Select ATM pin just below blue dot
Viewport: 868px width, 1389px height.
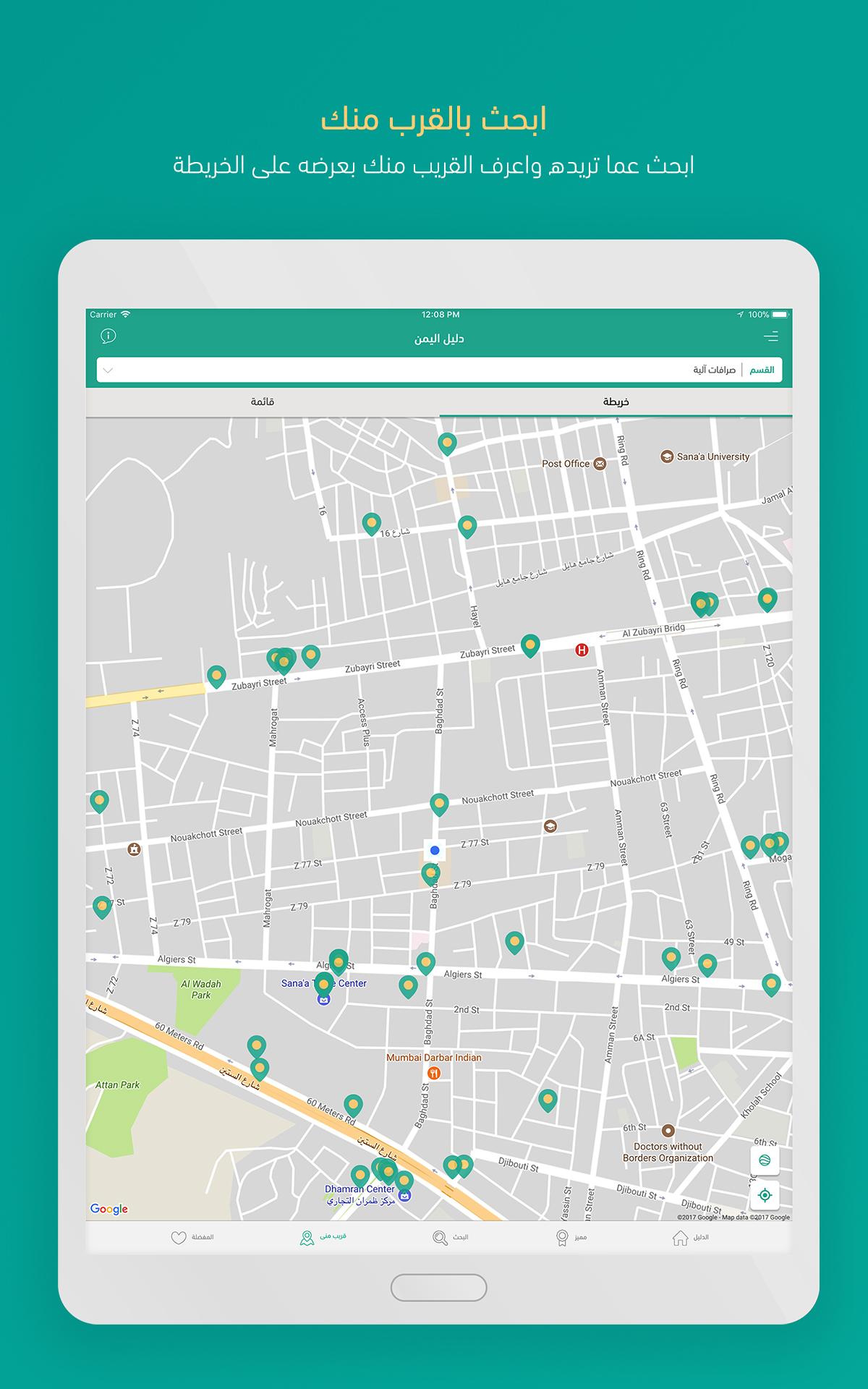click(430, 875)
